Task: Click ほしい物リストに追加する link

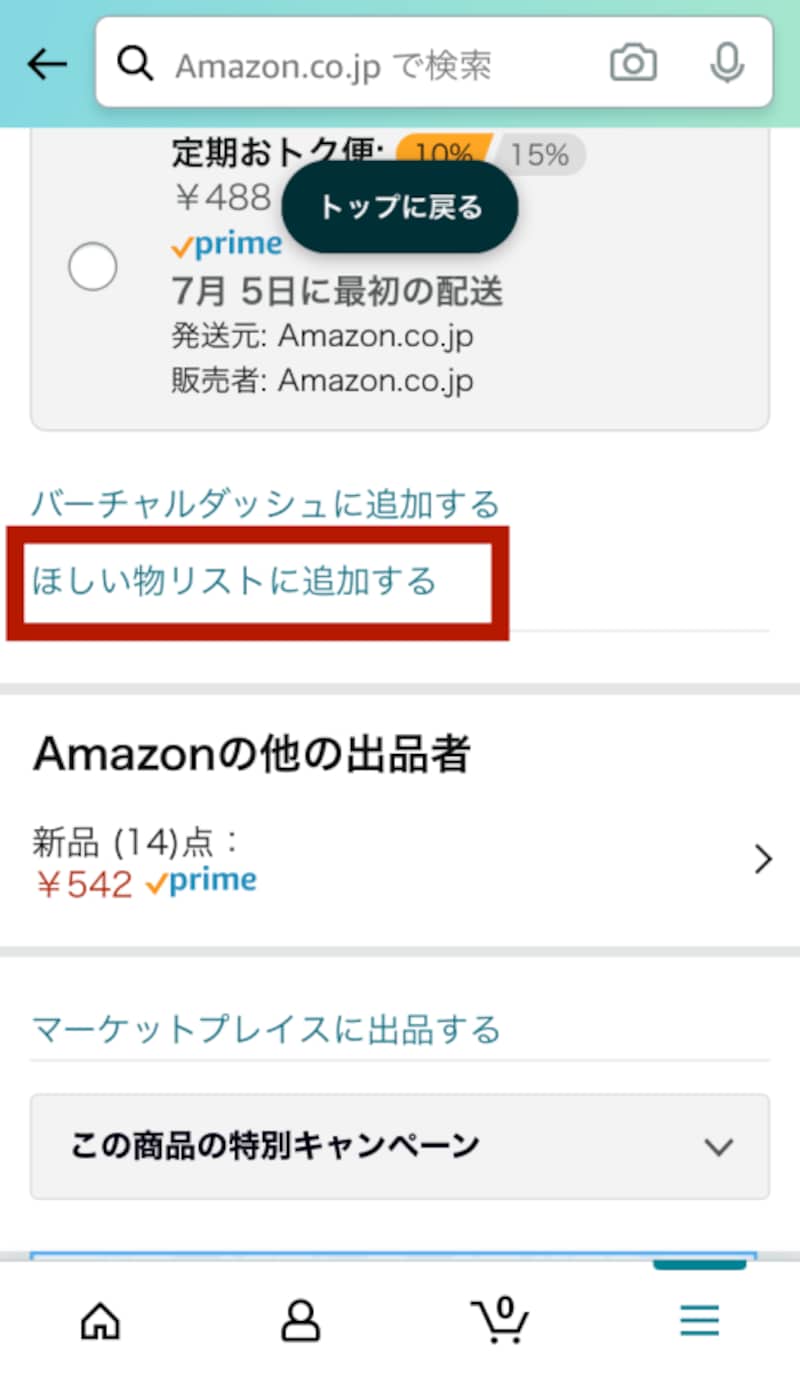Action: (x=234, y=581)
